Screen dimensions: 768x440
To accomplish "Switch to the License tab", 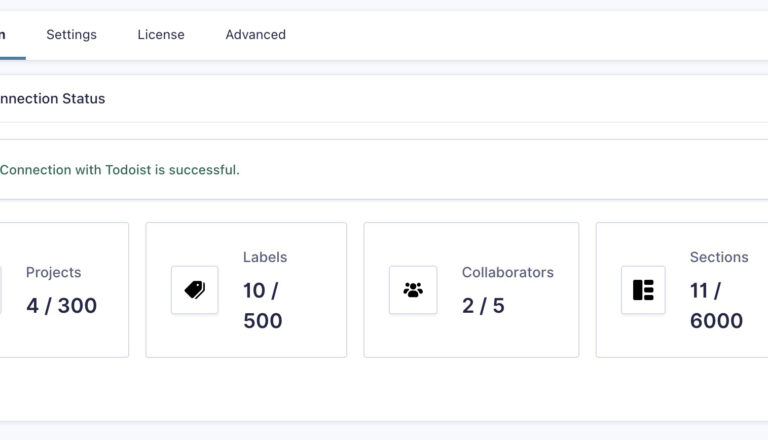I will click(161, 35).
